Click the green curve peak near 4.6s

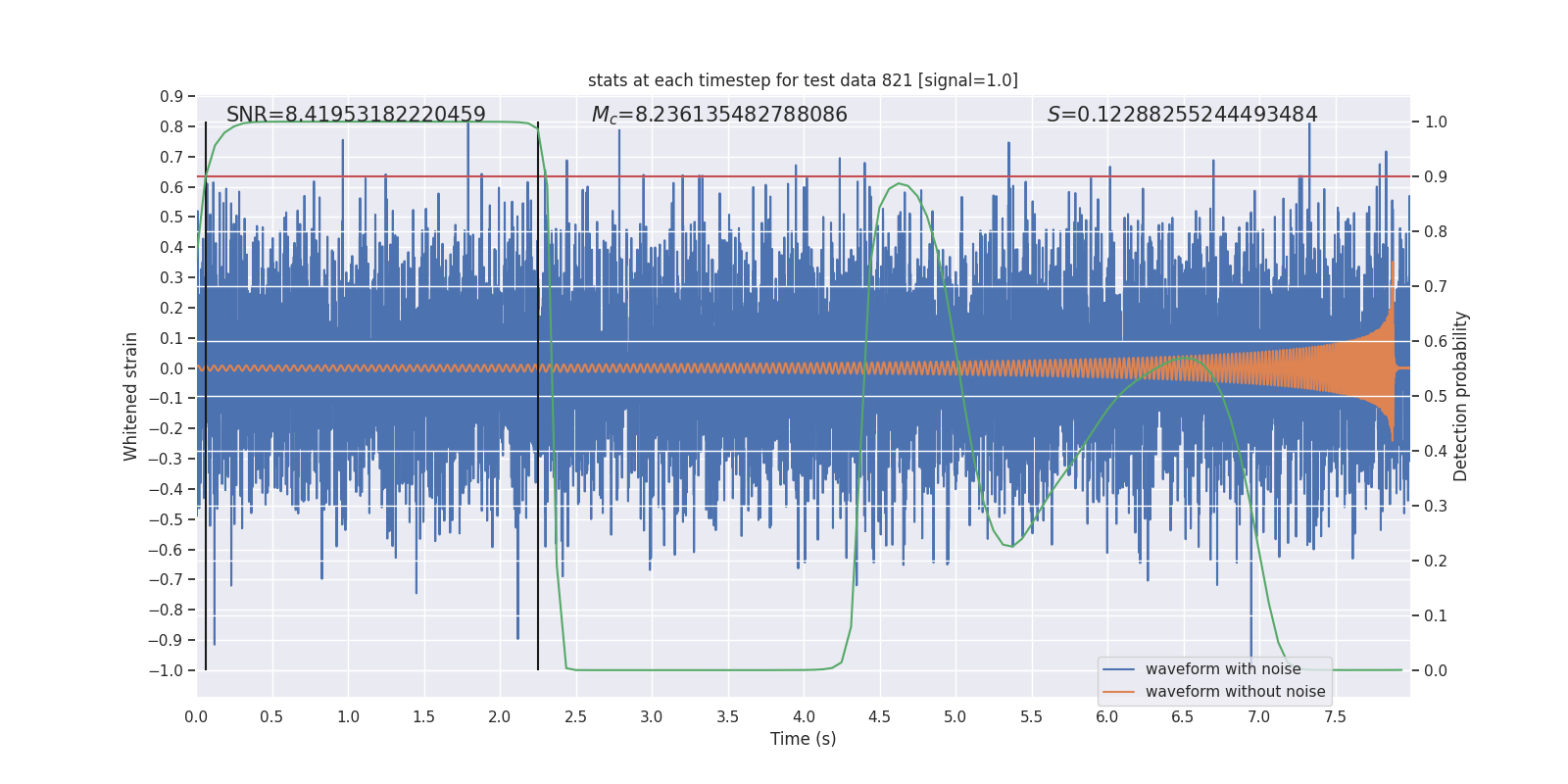click(899, 183)
